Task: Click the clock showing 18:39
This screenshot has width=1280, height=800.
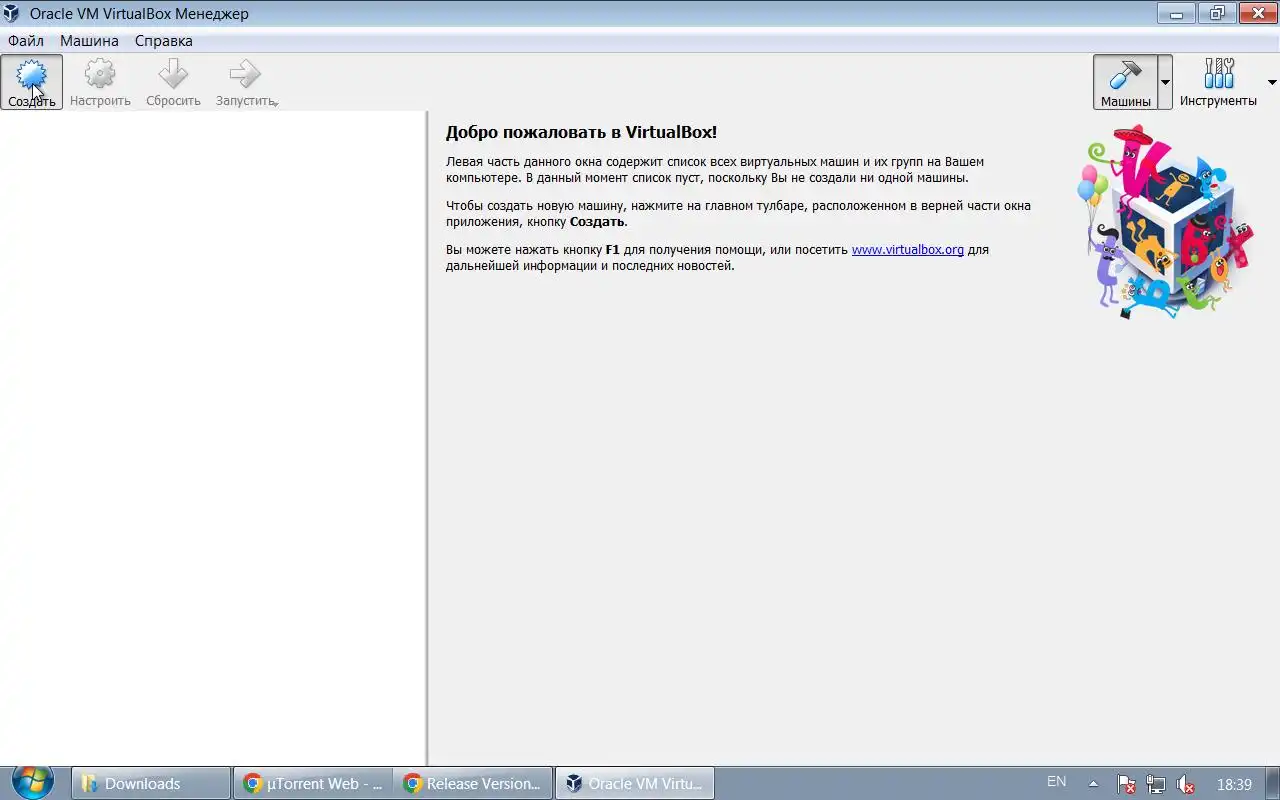Action: 1234,784
